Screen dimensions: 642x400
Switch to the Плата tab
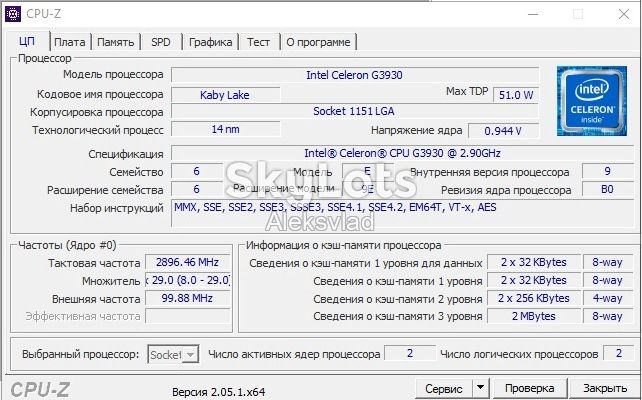point(70,42)
